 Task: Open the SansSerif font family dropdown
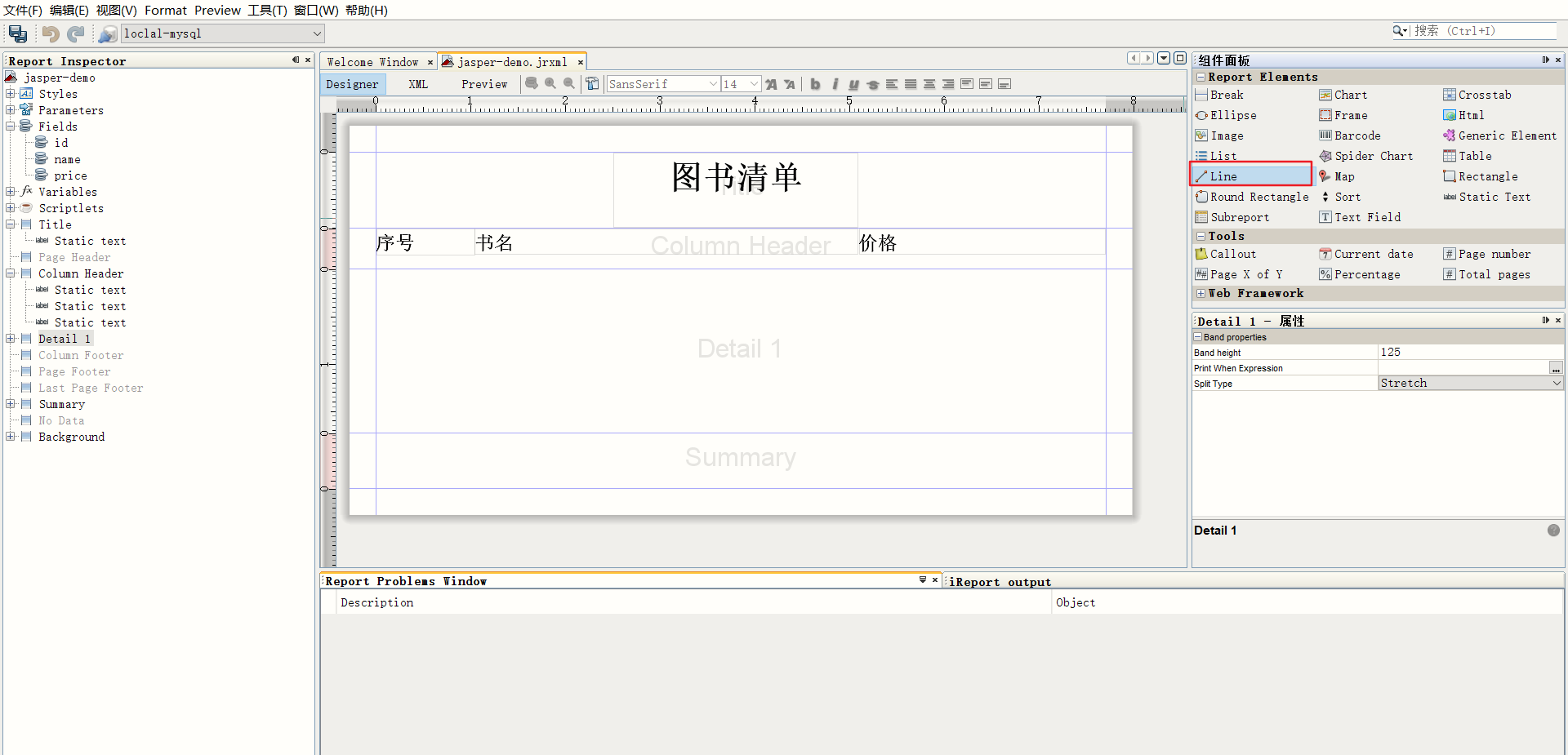coord(714,83)
